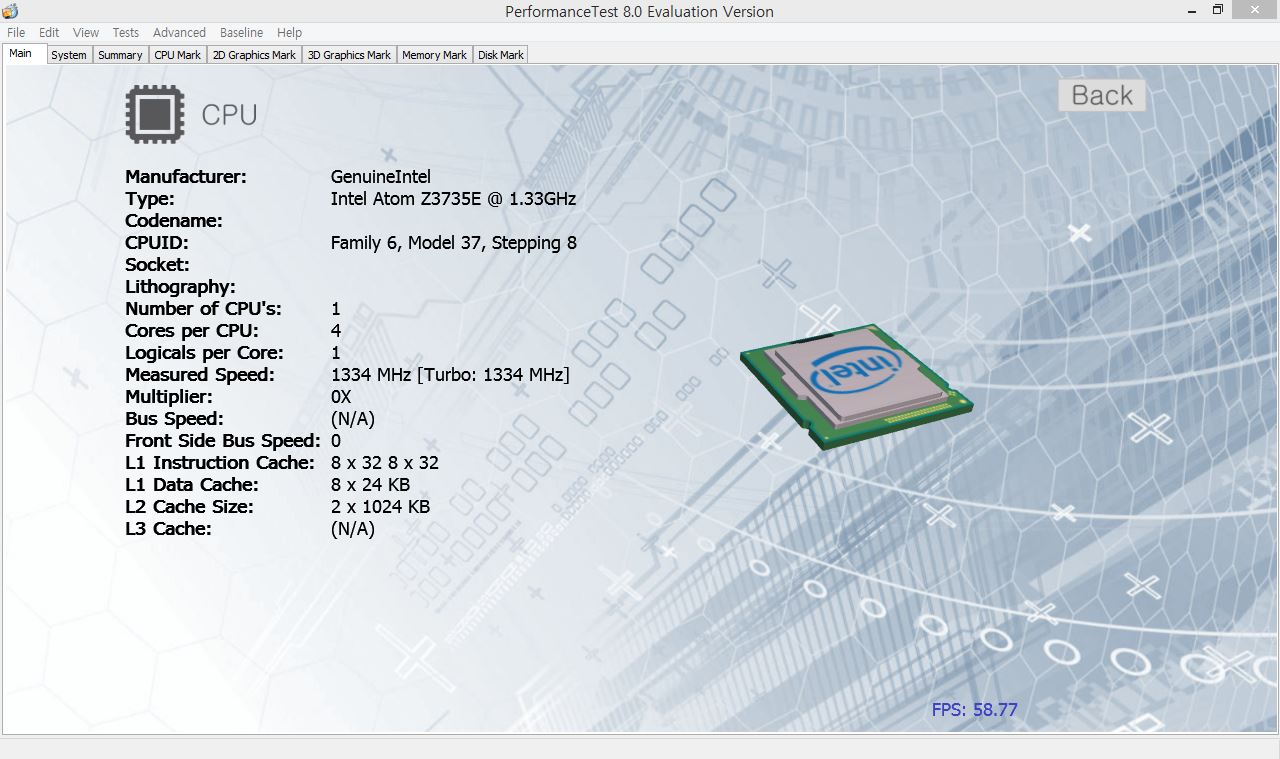Screen dimensions: 1280x759
Task: Click the Back button
Action: coord(1102,95)
